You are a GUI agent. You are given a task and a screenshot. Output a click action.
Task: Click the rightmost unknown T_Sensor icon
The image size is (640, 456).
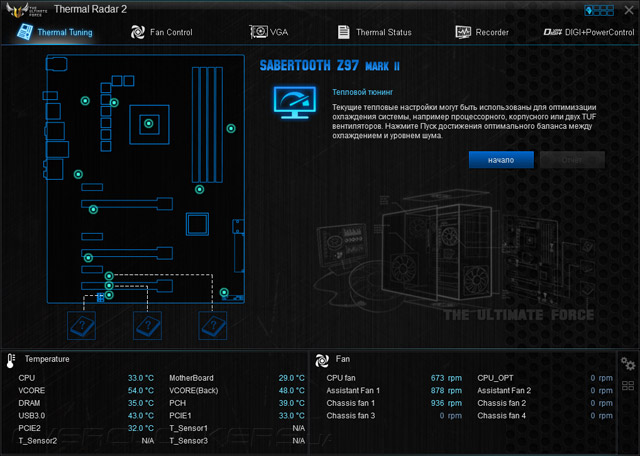tap(213, 326)
